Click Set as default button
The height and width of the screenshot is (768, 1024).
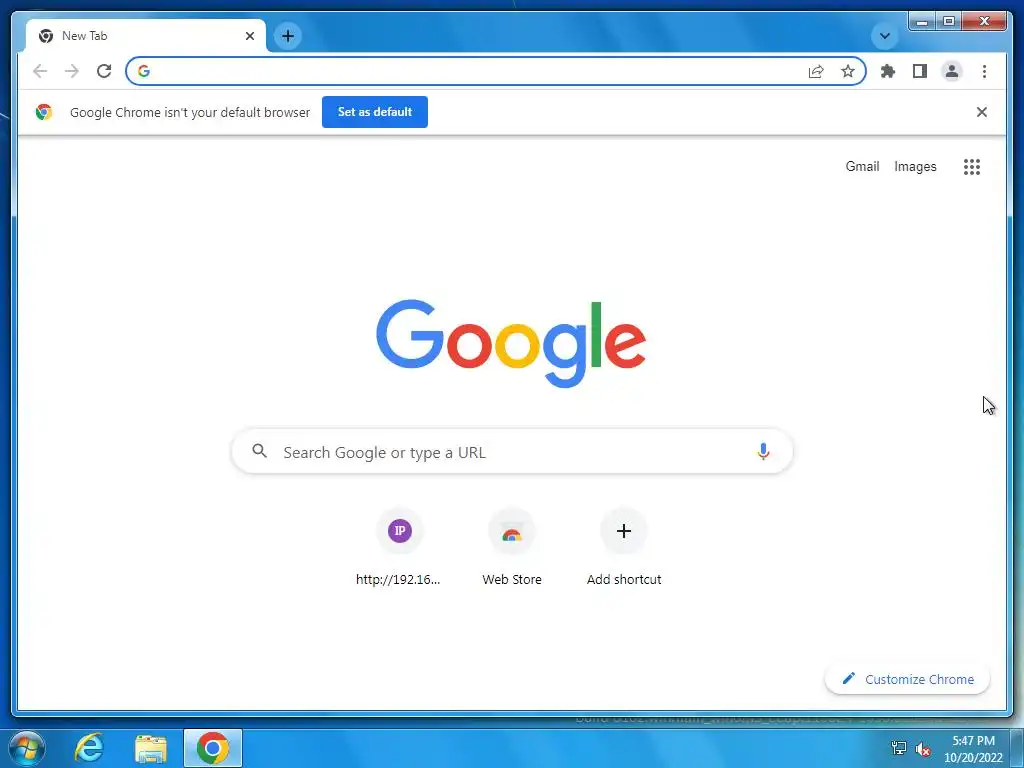coord(375,112)
